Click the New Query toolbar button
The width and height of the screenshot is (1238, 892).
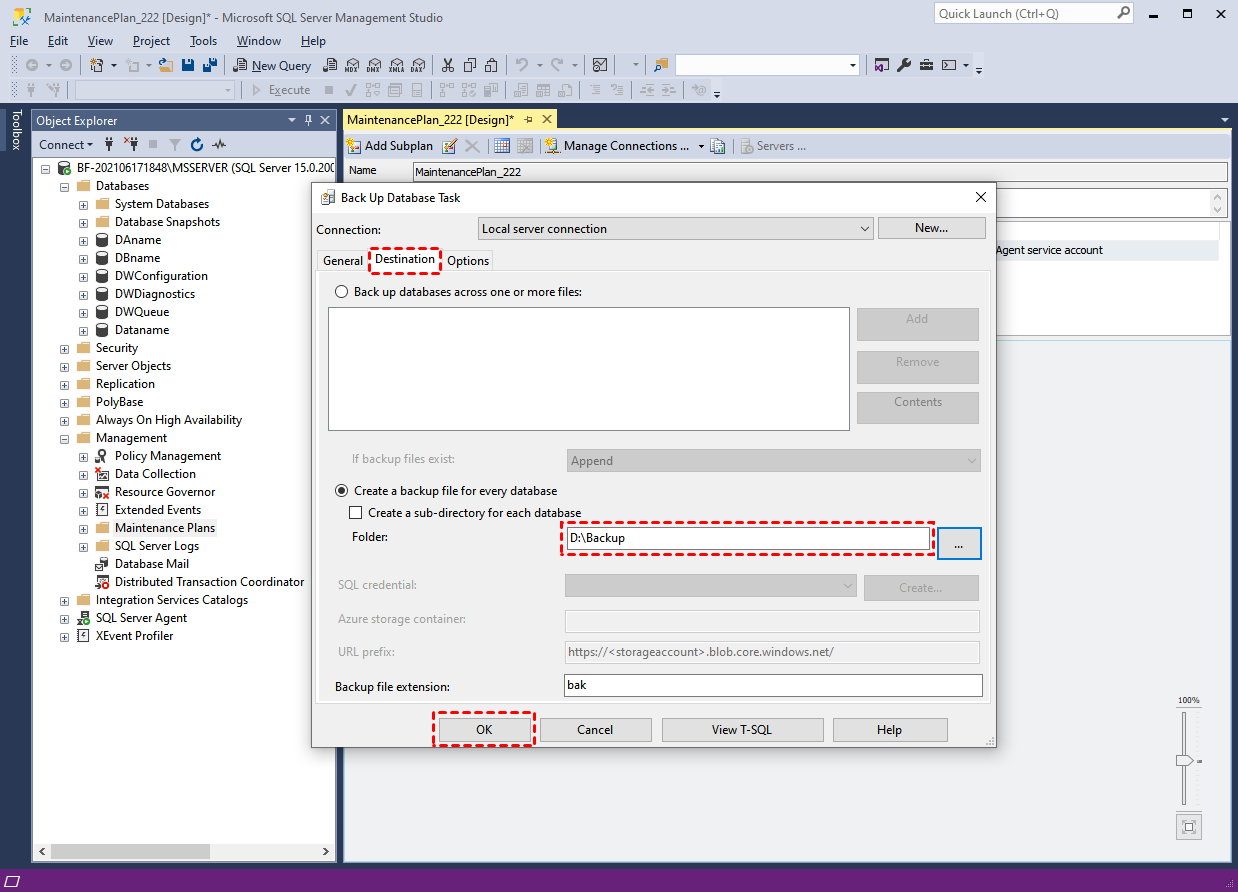click(272, 65)
